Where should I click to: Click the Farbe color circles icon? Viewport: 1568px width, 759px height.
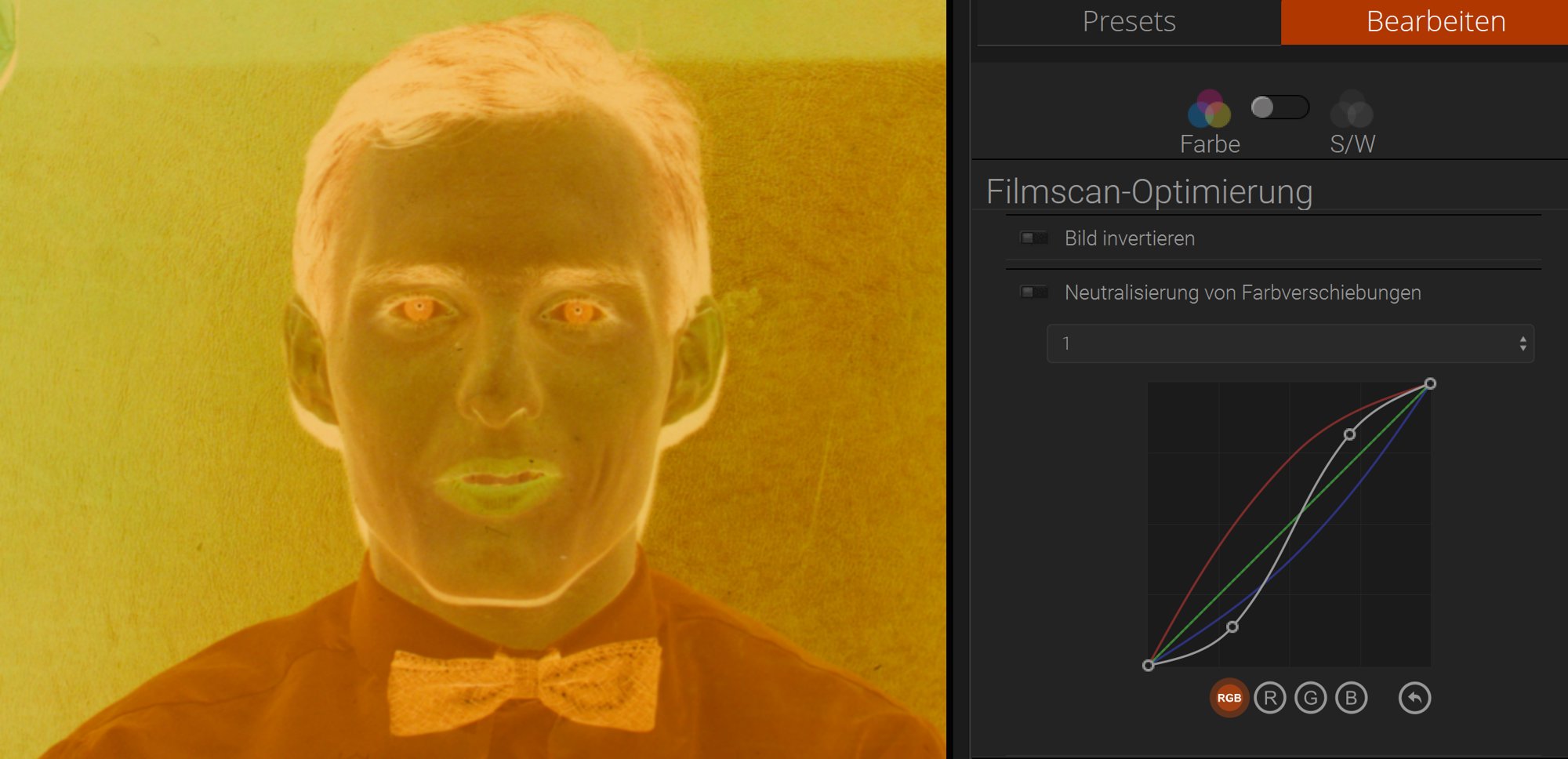click(x=1209, y=110)
